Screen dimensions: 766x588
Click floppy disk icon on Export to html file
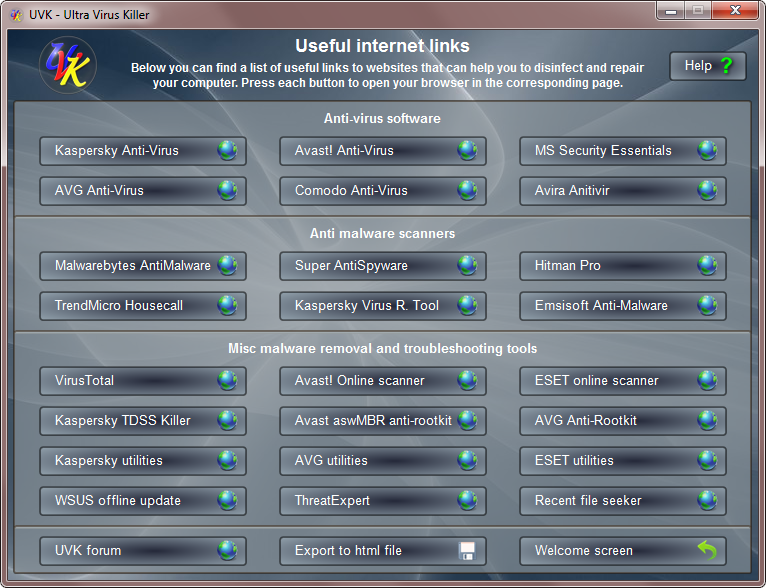(467, 551)
